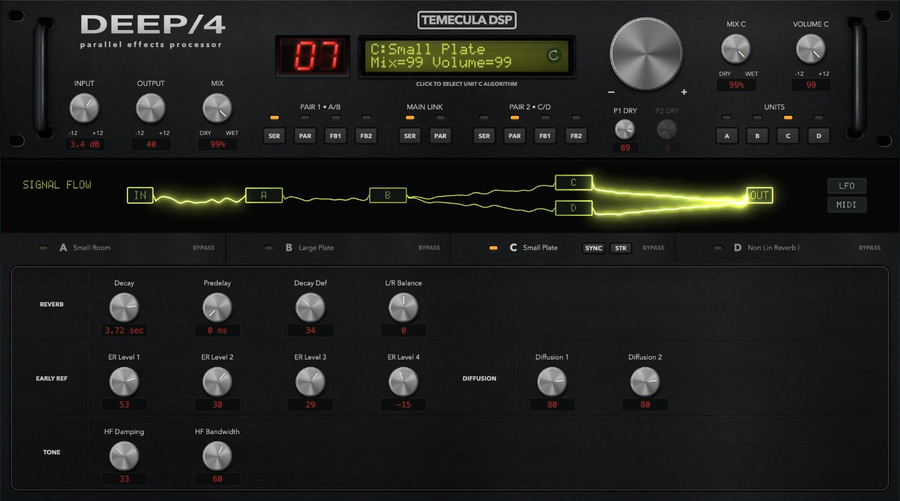Click the VOLUME C knob
This screenshot has width=900, height=501.
(810, 49)
